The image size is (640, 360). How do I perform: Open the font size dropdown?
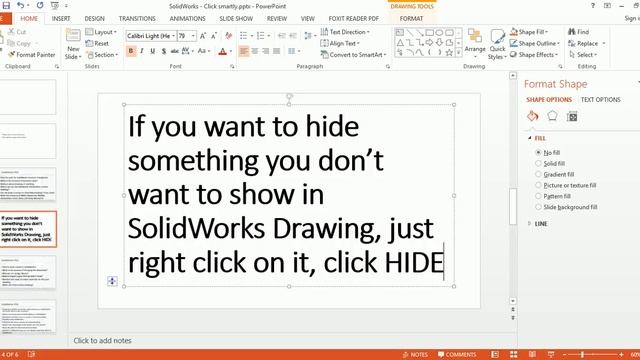193,36
